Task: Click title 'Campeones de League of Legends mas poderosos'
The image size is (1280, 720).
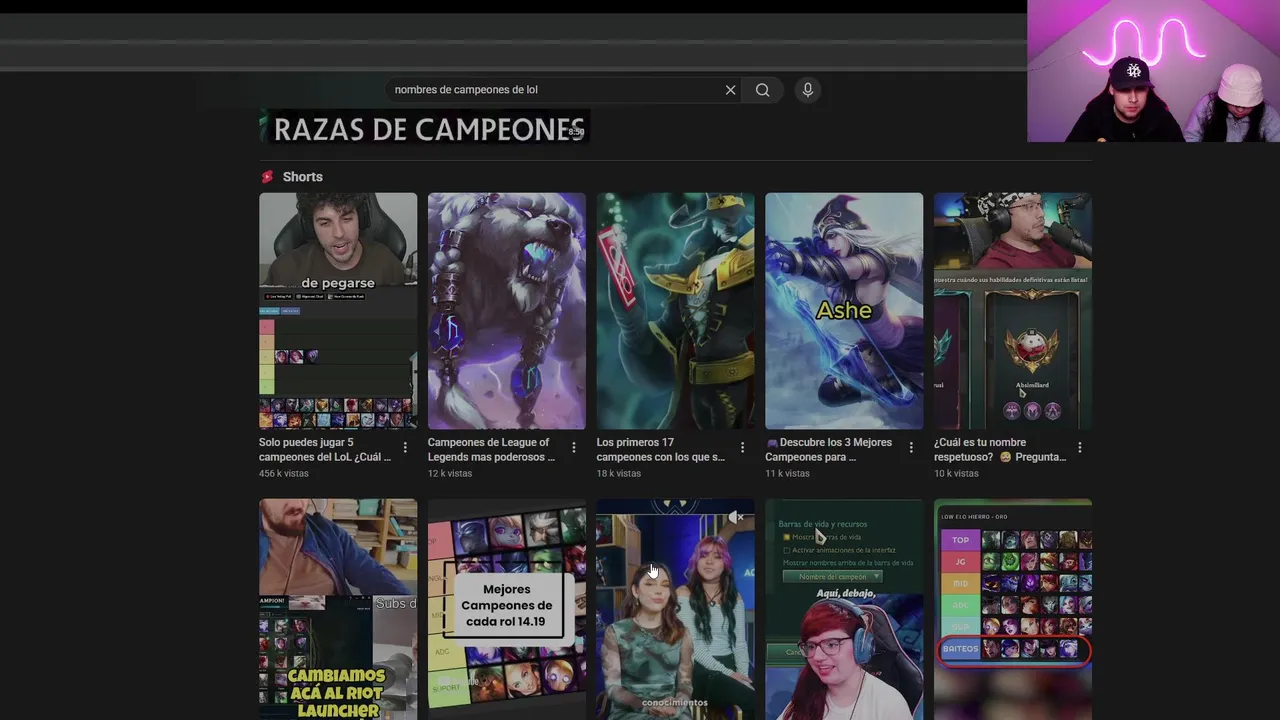Action: click(491, 449)
